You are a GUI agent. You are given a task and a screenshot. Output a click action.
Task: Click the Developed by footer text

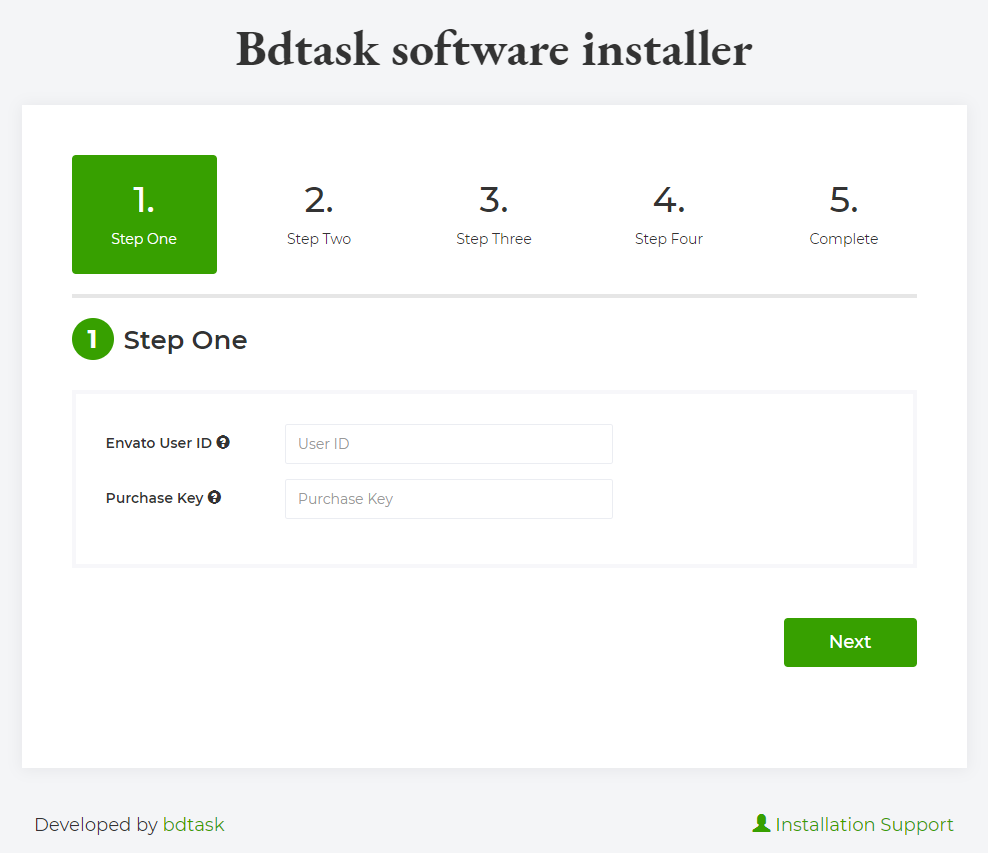click(x=96, y=825)
